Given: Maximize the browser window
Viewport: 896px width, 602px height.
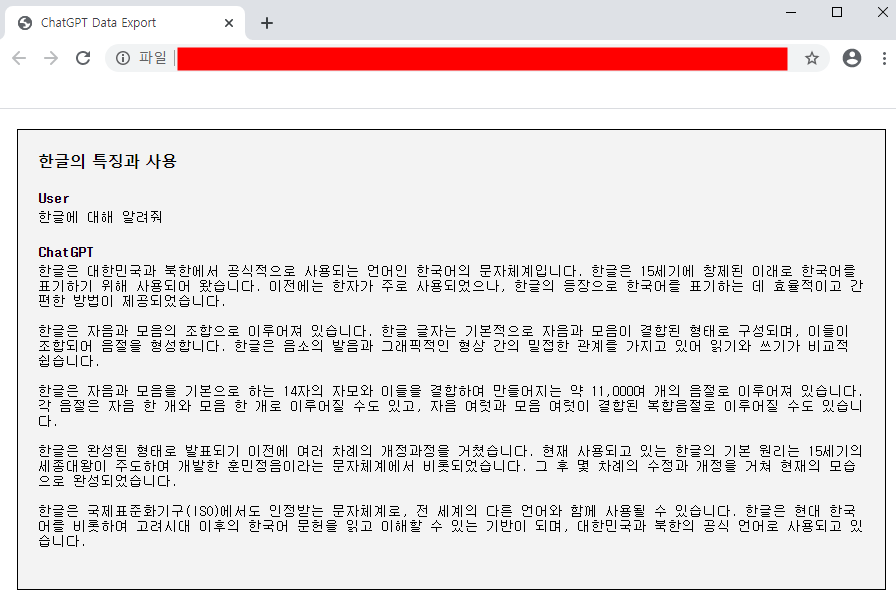Looking at the screenshot, I should pos(837,12).
